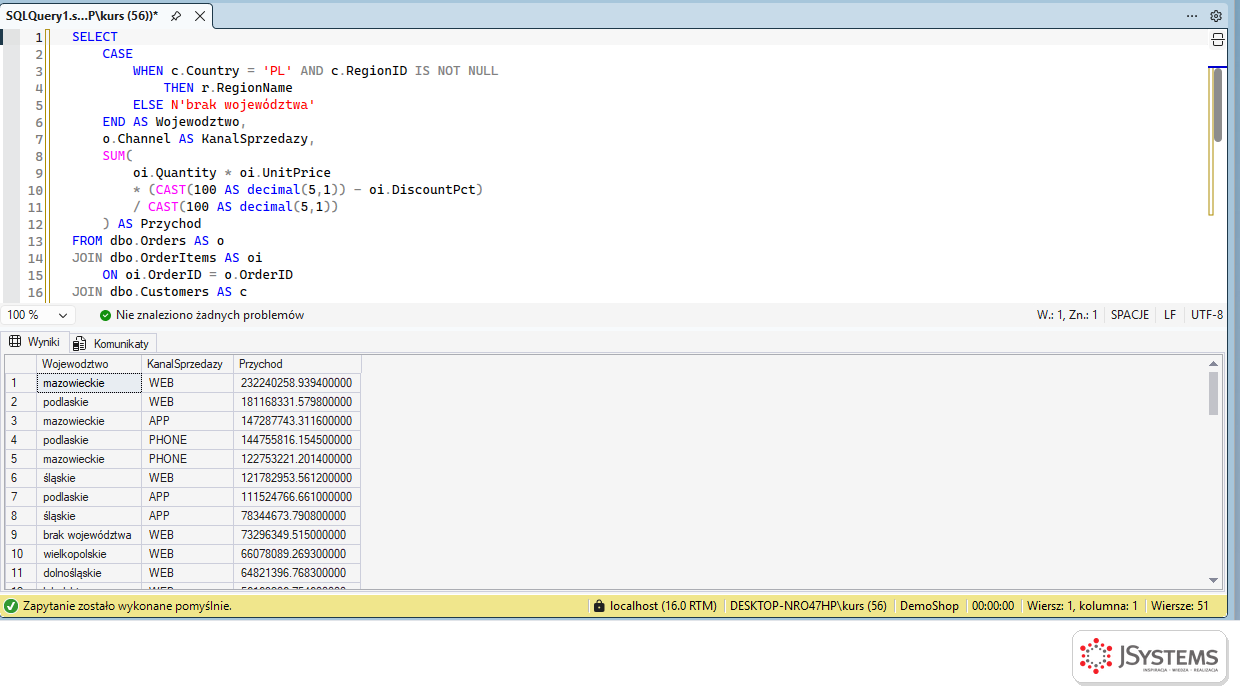Click the 'DESKTOP-NRO47HP\kurs (56)' status entry
This screenshot has width=1240, height=692.
click(808, 606)
